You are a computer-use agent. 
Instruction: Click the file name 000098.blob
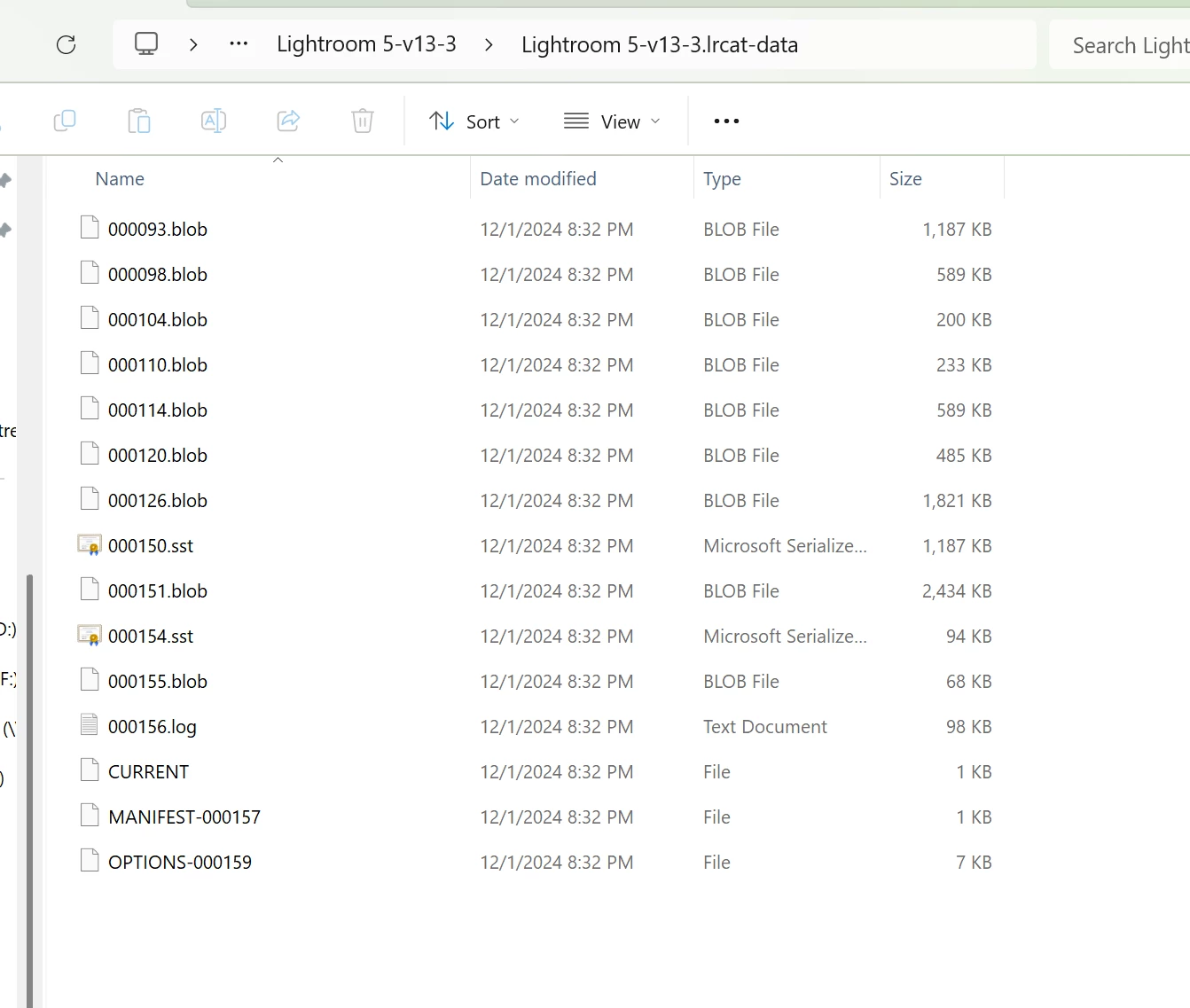[x=158, y=275]
